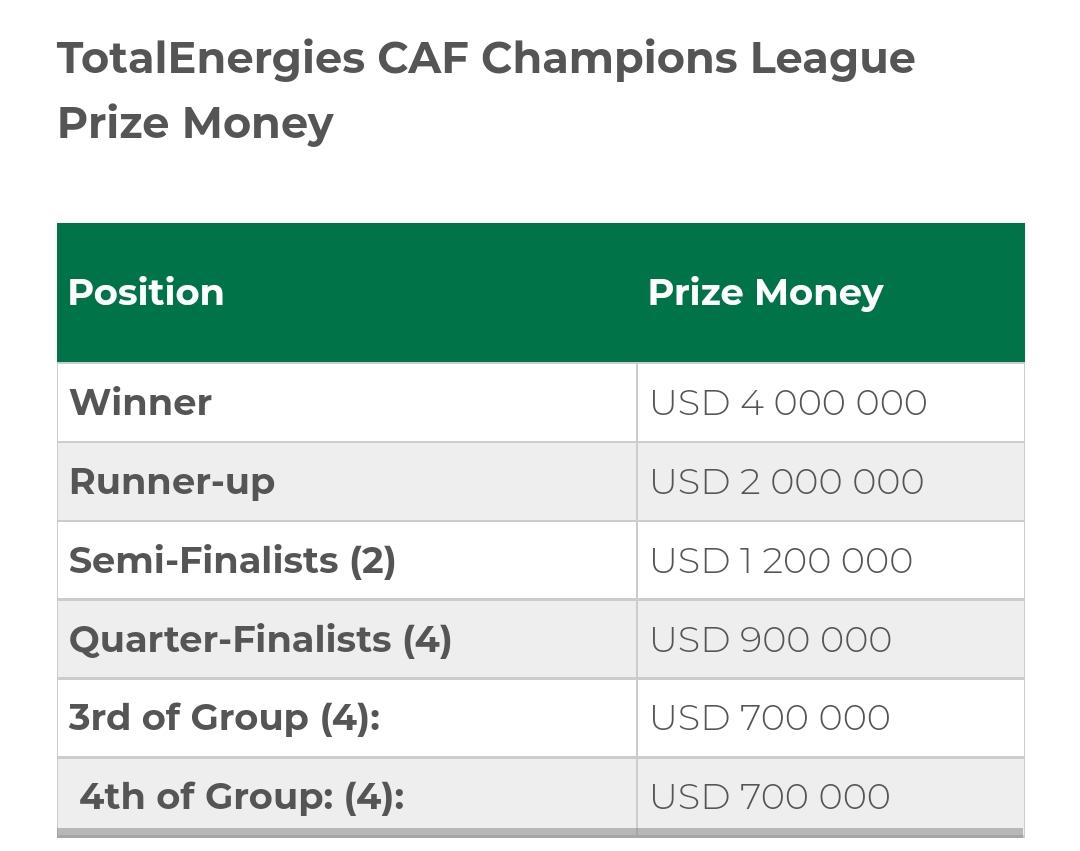
Task: Click the "USD 900 000" quarter-finalist amount
Action: (x=770, y=640)
